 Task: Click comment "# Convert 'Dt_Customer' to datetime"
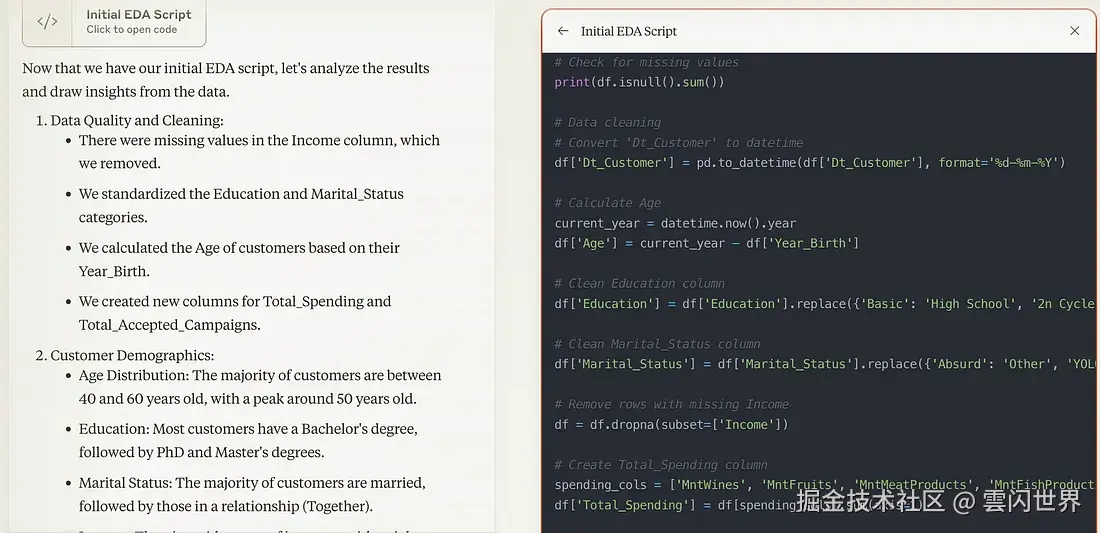pyautogui.click(x=678, y=142)
